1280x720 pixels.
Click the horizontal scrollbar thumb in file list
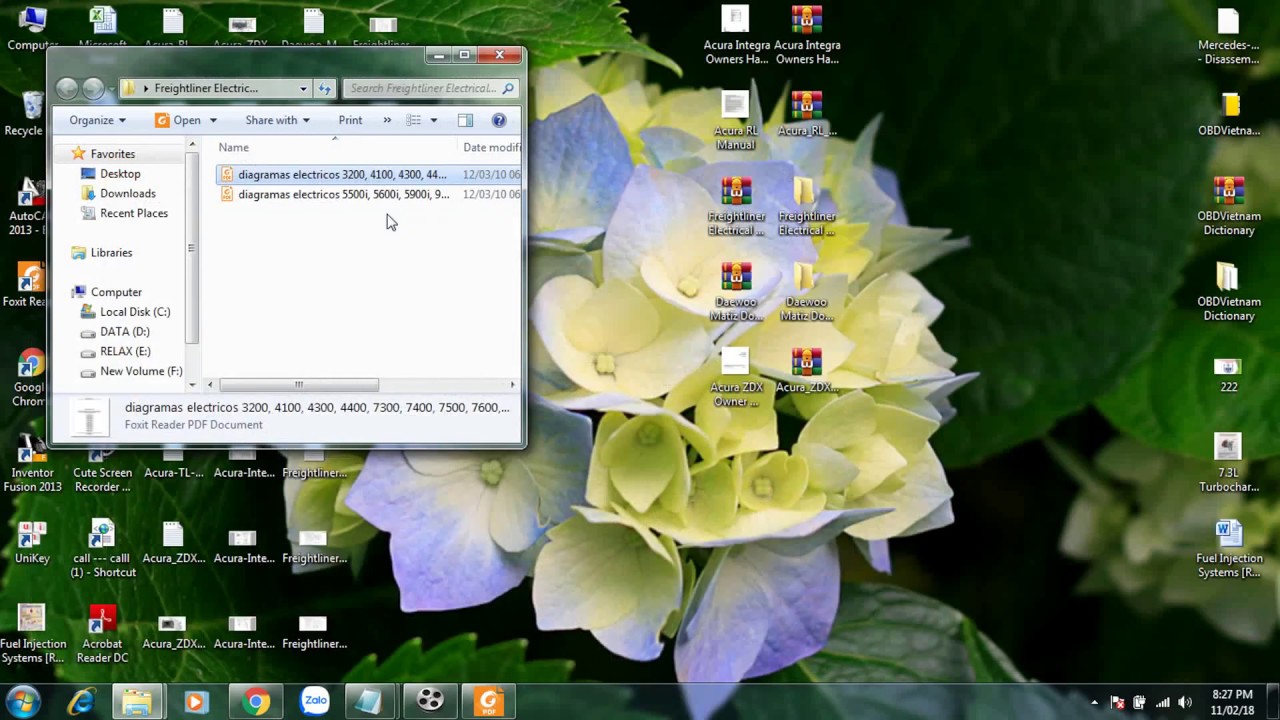[299, 385]
